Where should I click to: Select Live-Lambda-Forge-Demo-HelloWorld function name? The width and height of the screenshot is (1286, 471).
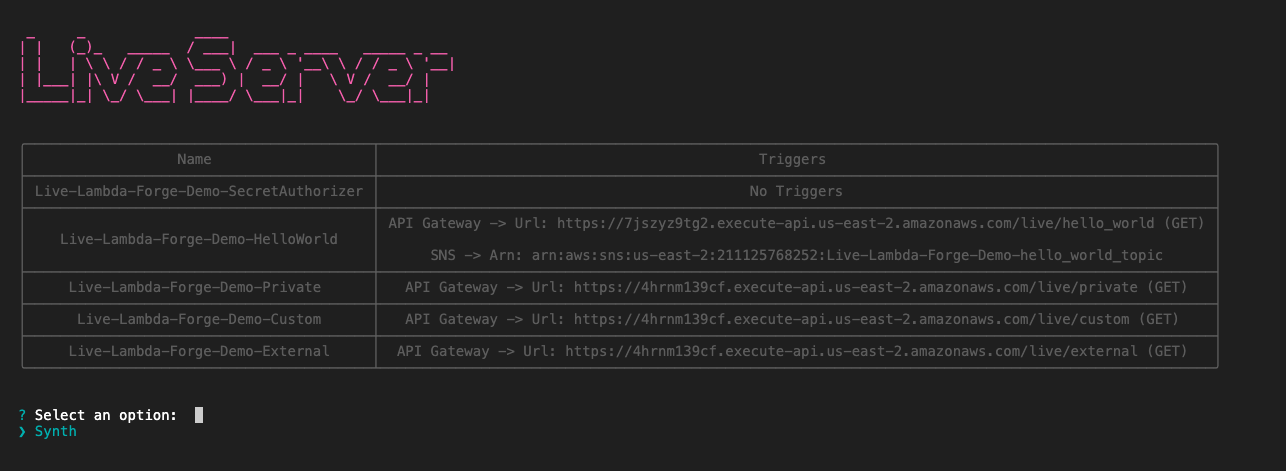coord(199,239)
